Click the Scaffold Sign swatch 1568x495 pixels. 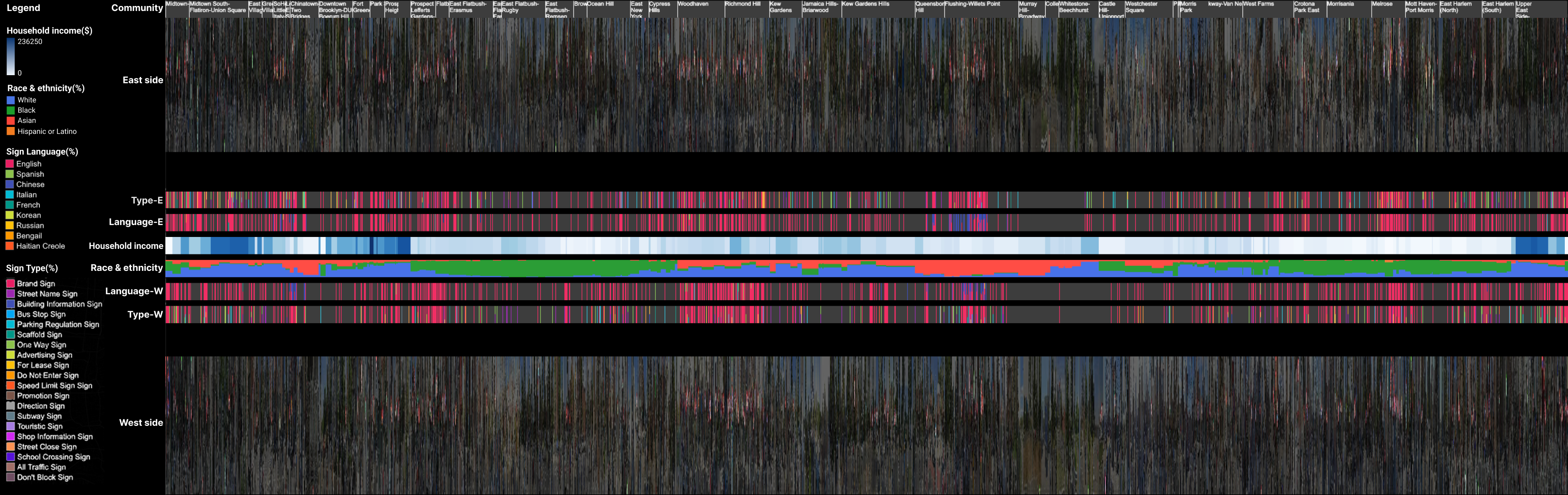coord(11,334)
